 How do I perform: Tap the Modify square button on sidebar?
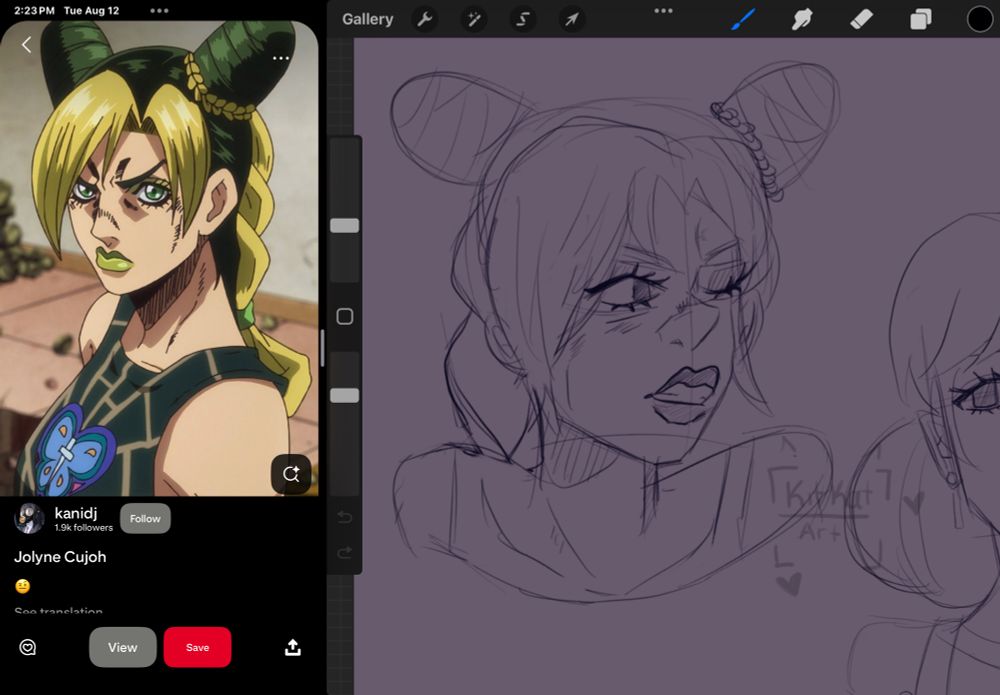click(344, 316)
